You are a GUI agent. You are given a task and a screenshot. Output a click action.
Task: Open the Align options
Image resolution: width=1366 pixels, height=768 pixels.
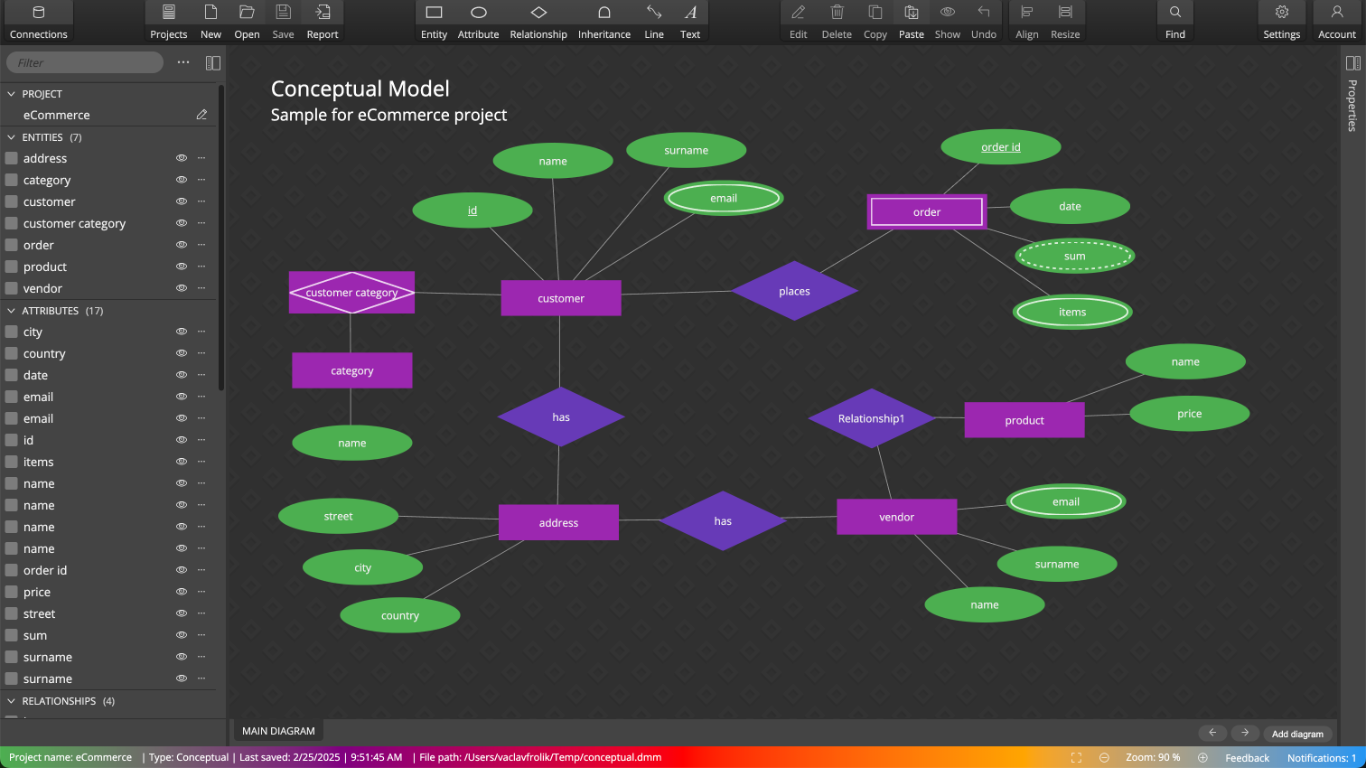click(1027, 21)
